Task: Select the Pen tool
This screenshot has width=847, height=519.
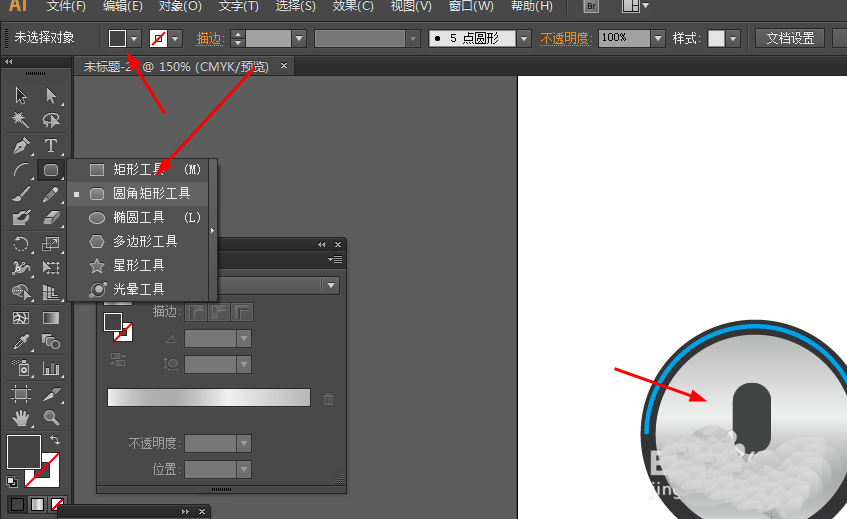Action: coord(21,145)
